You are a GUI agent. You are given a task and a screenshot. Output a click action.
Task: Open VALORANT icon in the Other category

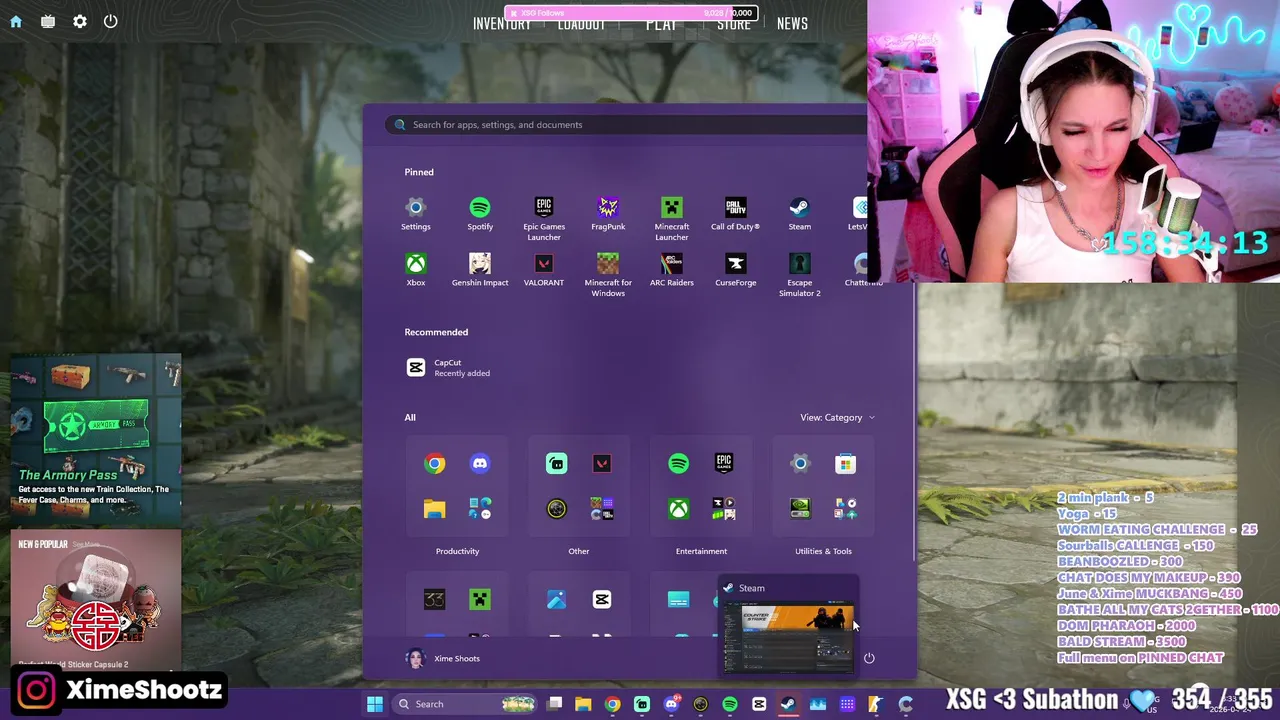tap(602, 463)
